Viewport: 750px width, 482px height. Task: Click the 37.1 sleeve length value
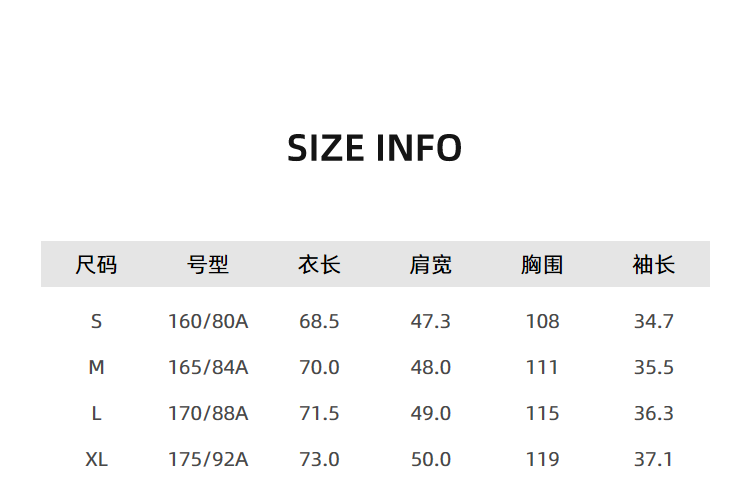(654, 459)
